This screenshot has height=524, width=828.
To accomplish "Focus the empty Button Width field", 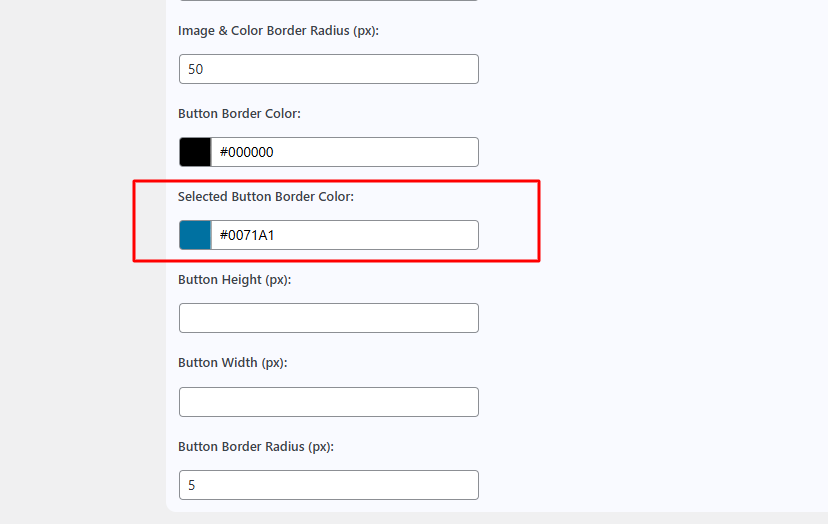I will (x=328, y=402).
